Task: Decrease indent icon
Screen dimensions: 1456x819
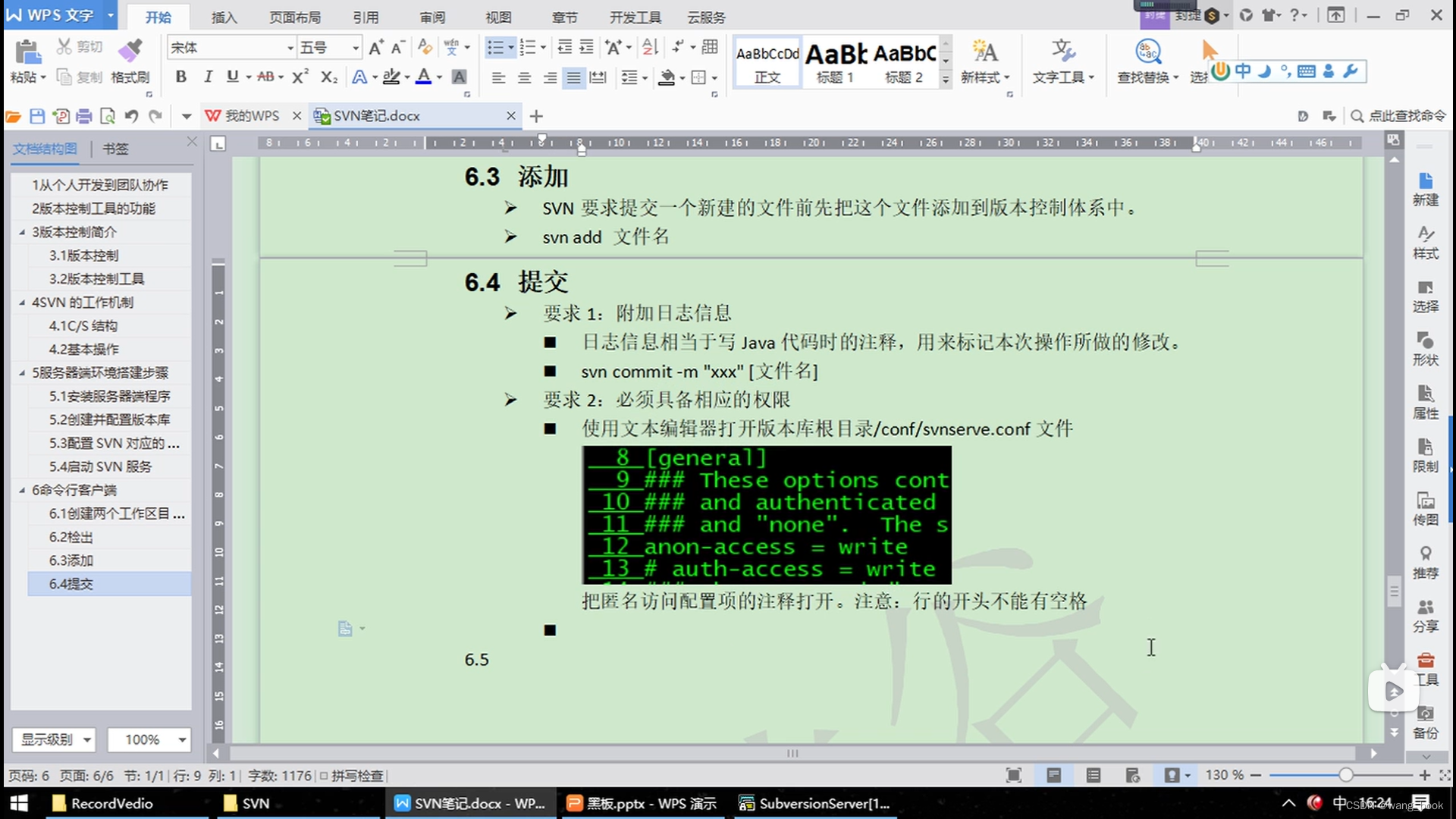Action: click(x=565, y=48)
